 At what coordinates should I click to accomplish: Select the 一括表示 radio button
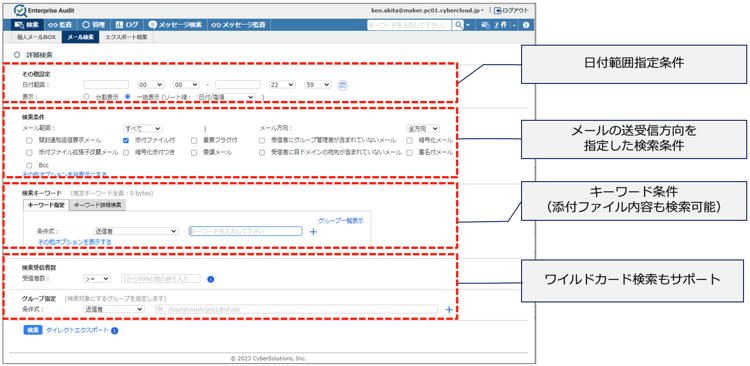pyautogui.click(x=128, y=96)
